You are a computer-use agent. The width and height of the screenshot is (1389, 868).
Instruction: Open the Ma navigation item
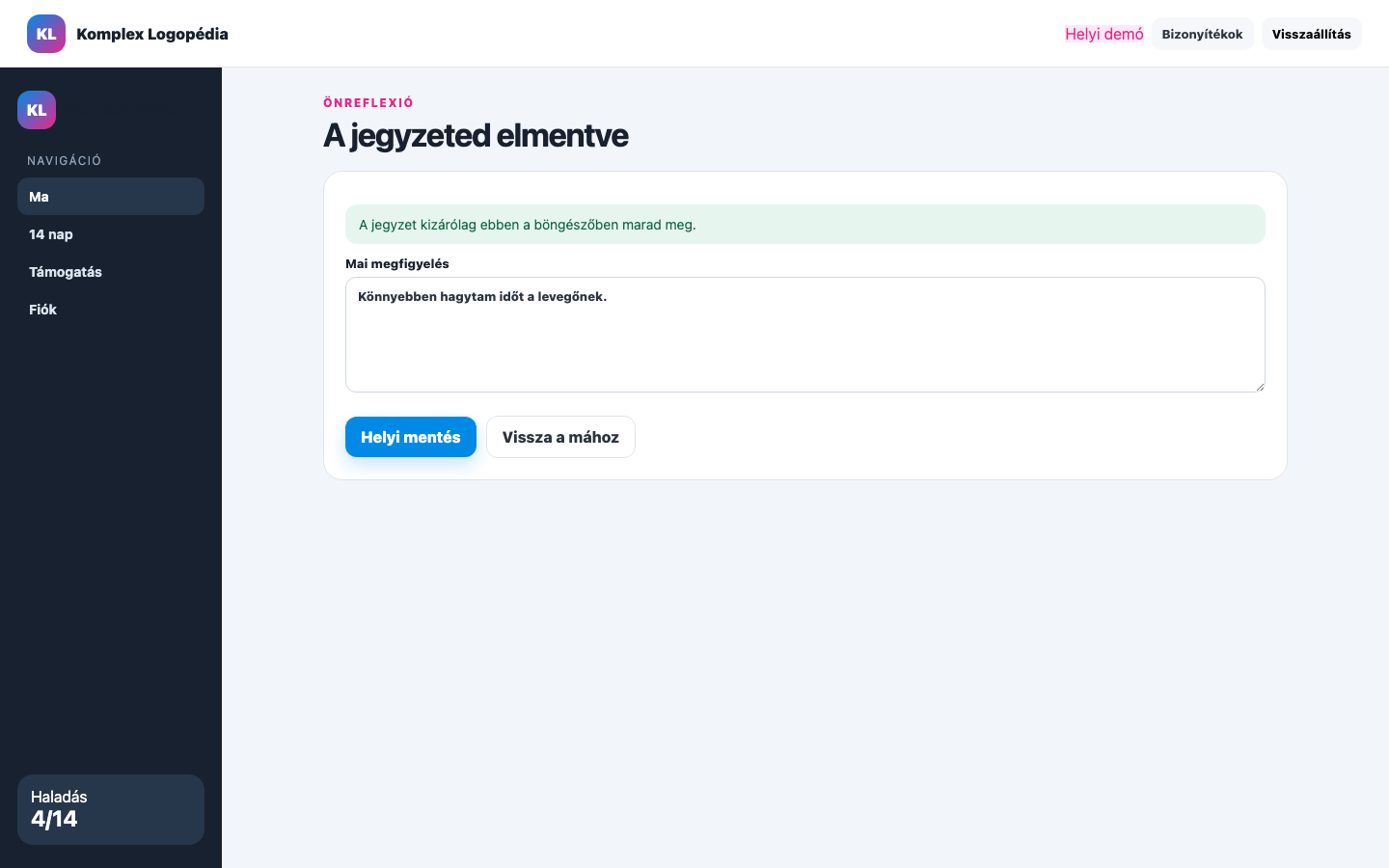[x=111, y=197]
